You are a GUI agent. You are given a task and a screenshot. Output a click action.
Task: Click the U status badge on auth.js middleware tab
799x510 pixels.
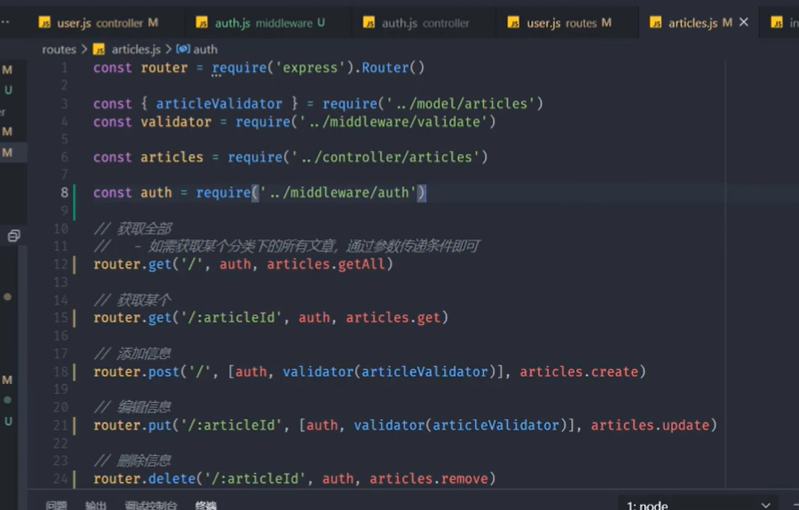pos(321,23)
